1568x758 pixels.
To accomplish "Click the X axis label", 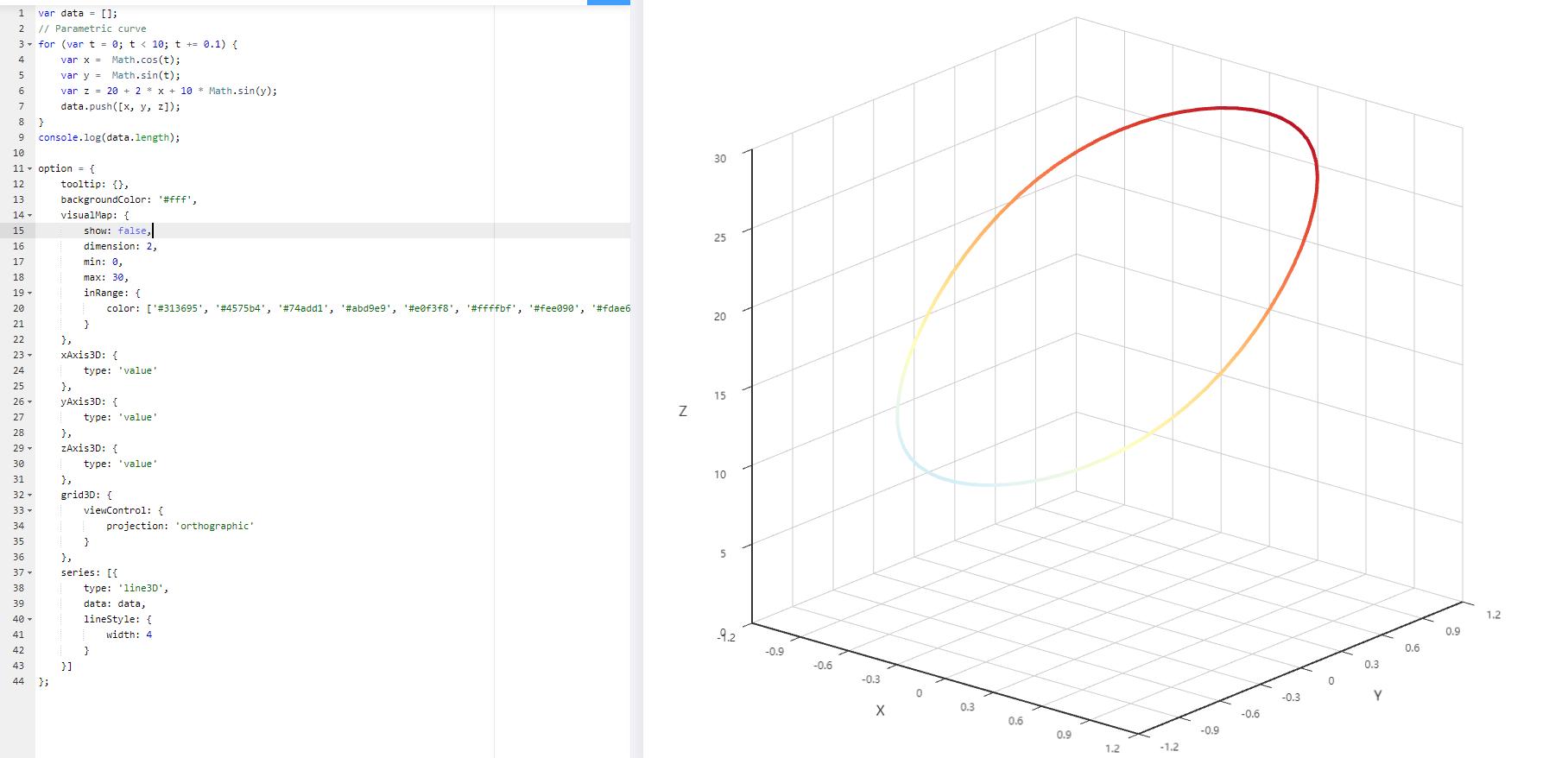I will click(880, 711).
